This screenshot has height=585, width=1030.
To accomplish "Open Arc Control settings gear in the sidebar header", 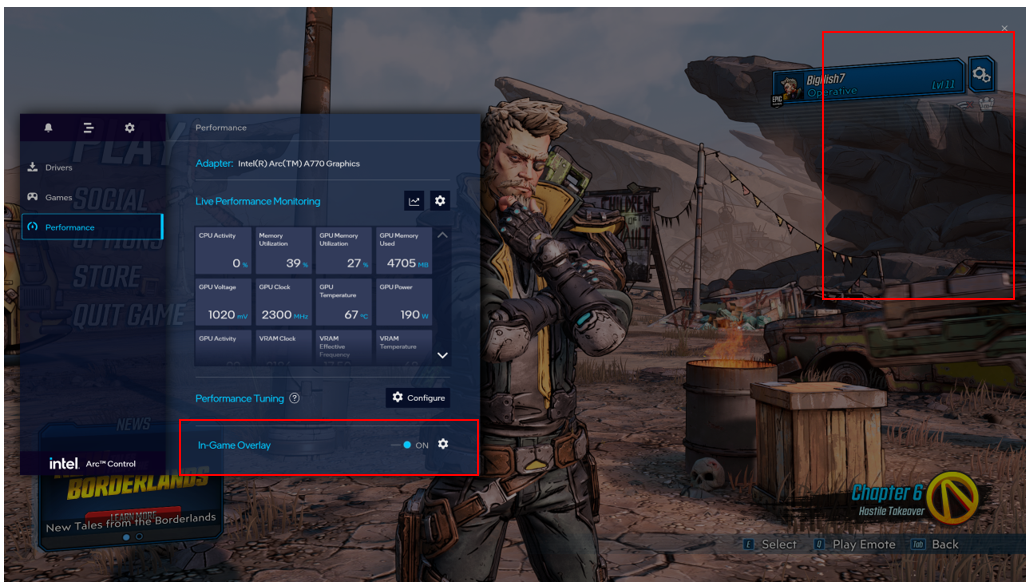I will (129, 127).
